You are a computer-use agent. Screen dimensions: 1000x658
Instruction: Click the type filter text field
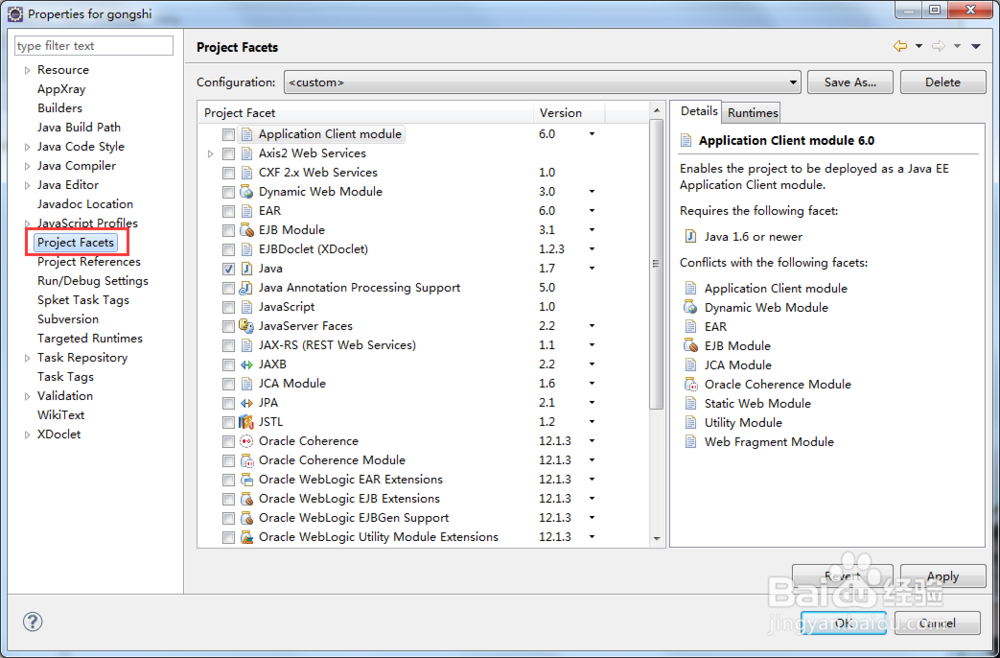click(x=94, y=46)
